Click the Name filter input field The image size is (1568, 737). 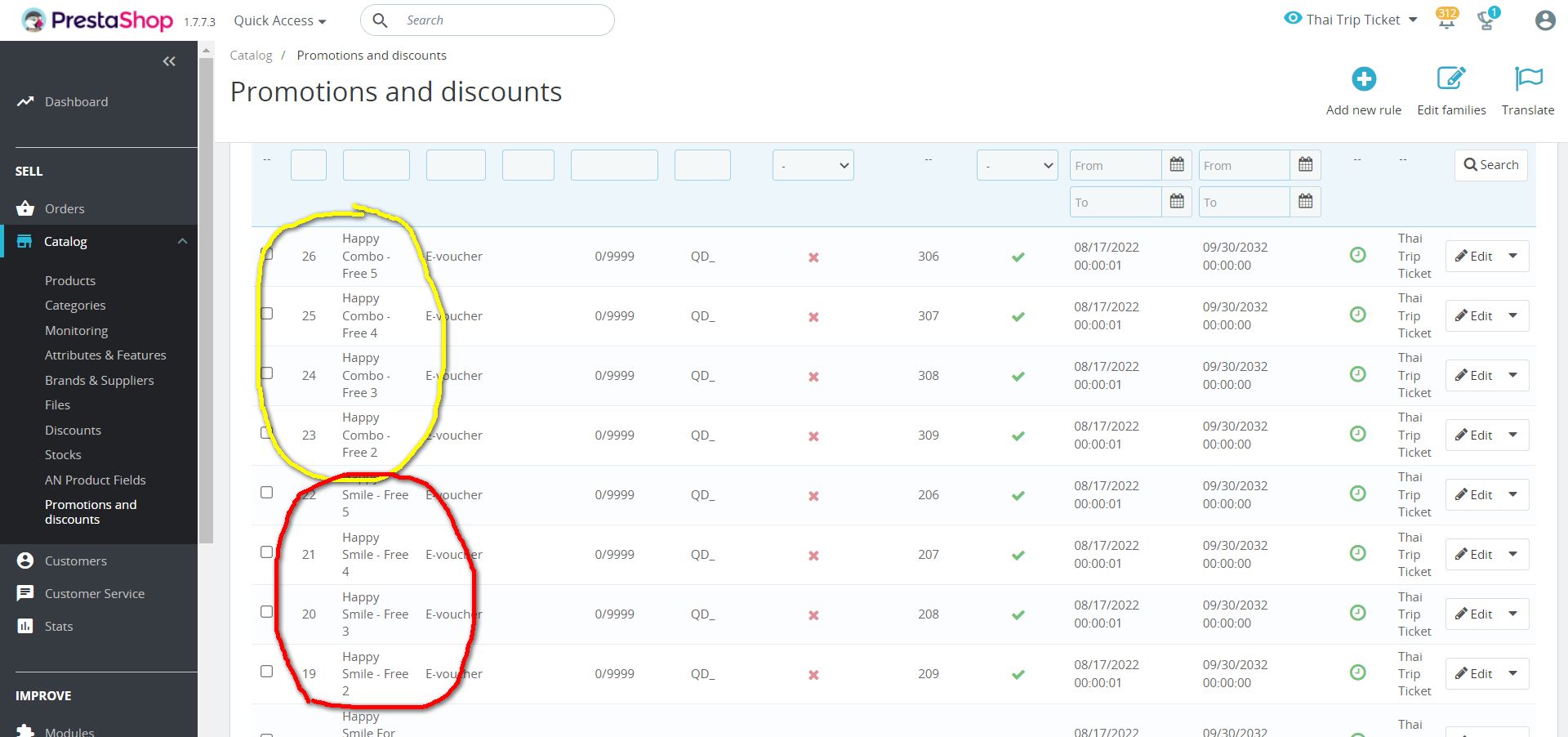[376, 165]
